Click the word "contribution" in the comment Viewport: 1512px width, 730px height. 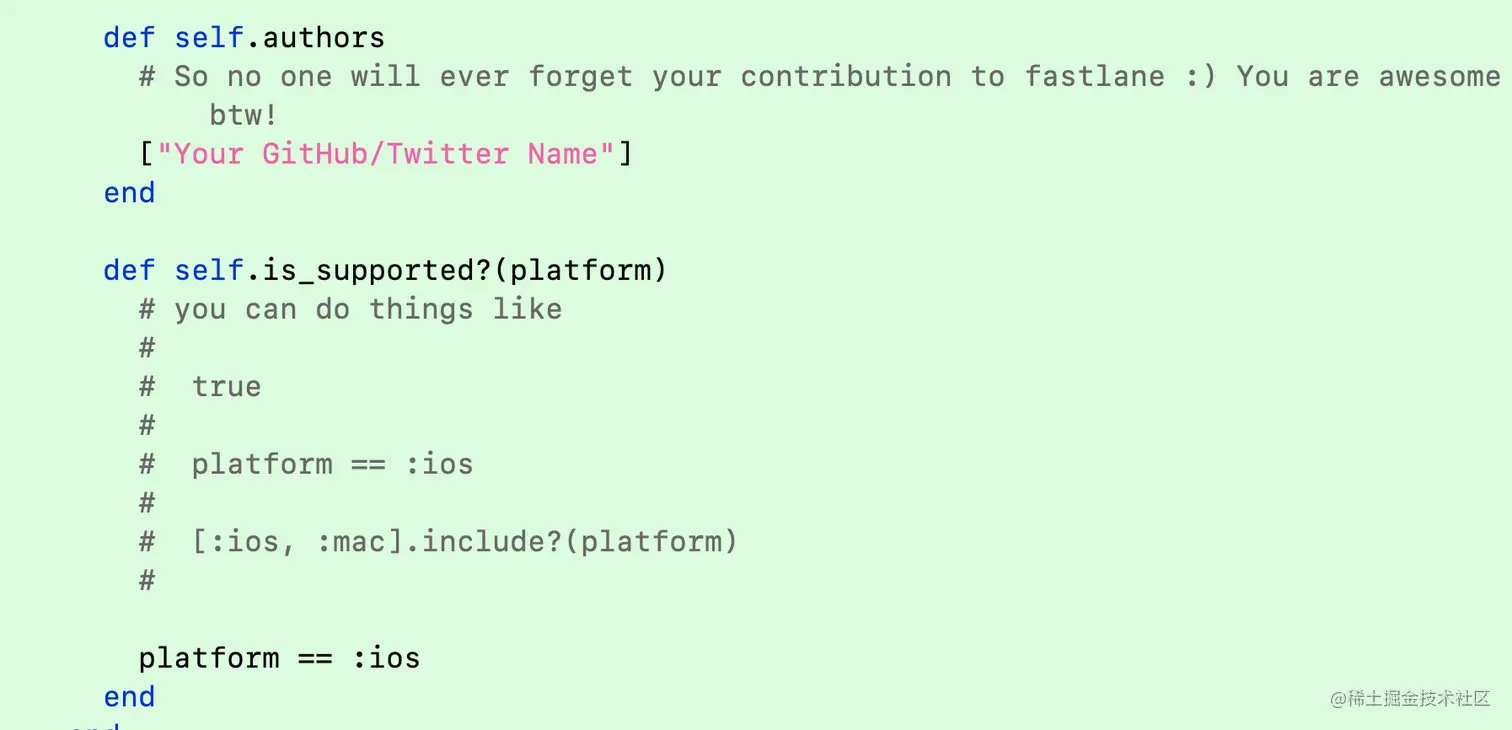click(x=846, y=77)
